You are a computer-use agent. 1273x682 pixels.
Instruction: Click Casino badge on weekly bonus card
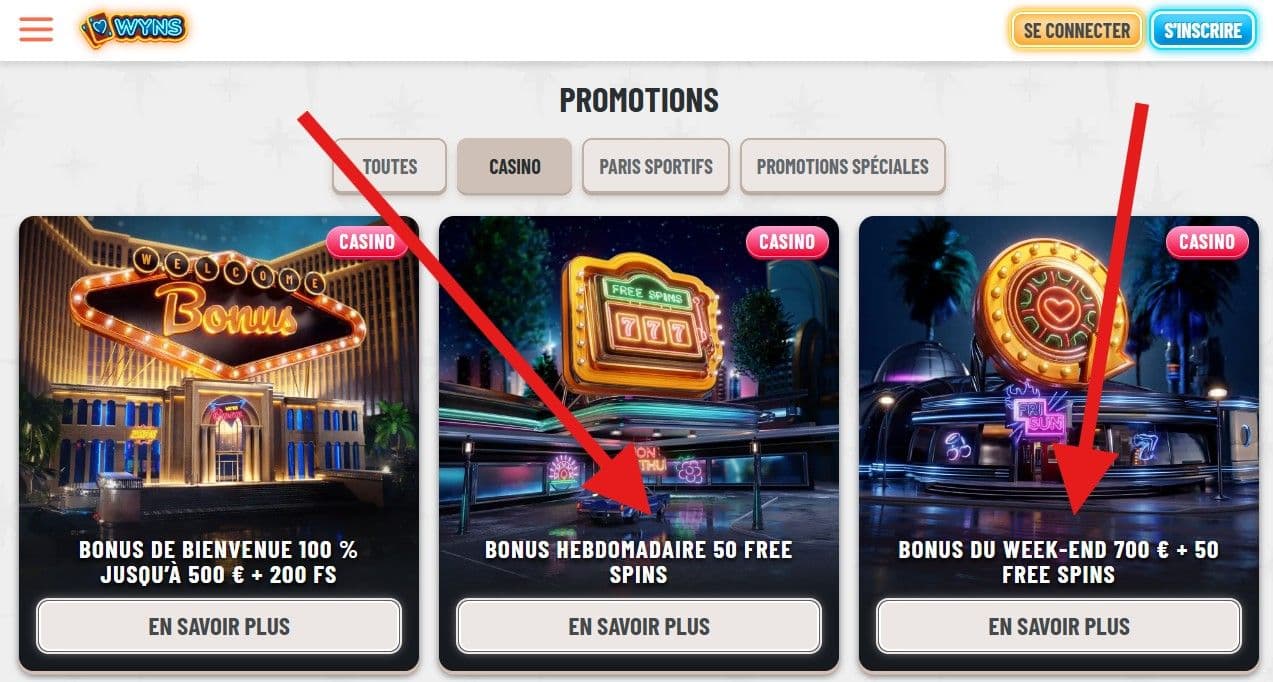[x=787, y=242]
